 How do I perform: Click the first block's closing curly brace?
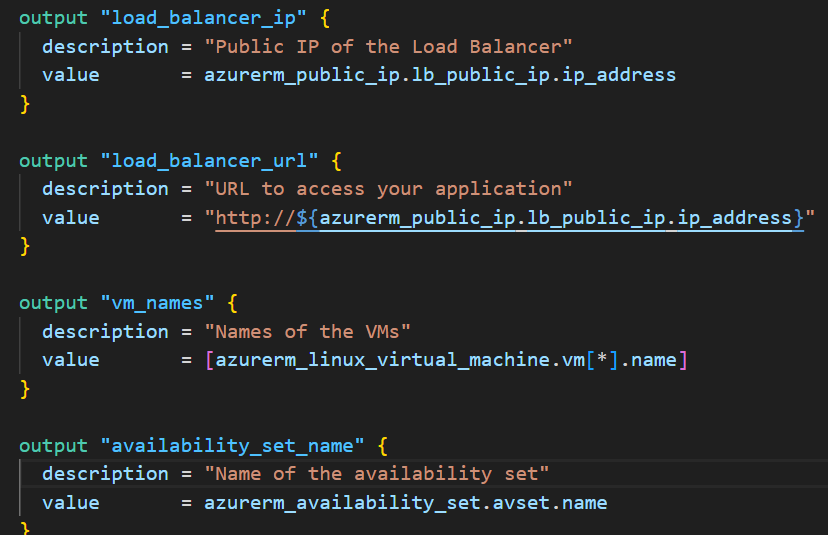25,103
